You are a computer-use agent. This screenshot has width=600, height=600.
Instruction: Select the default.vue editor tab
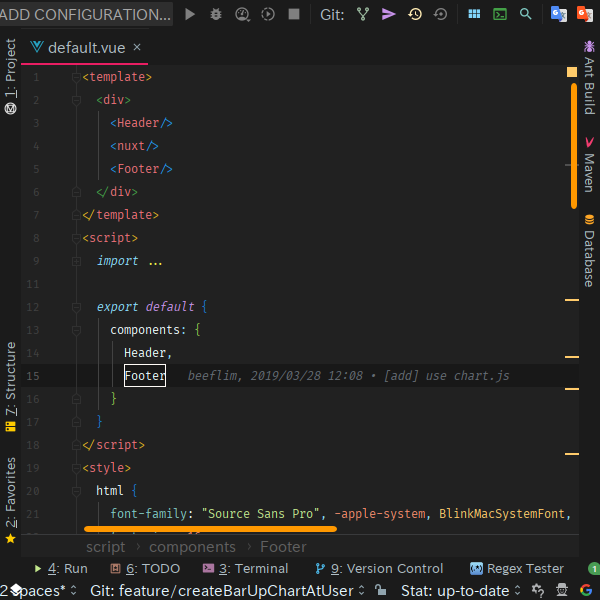point(86,48)
